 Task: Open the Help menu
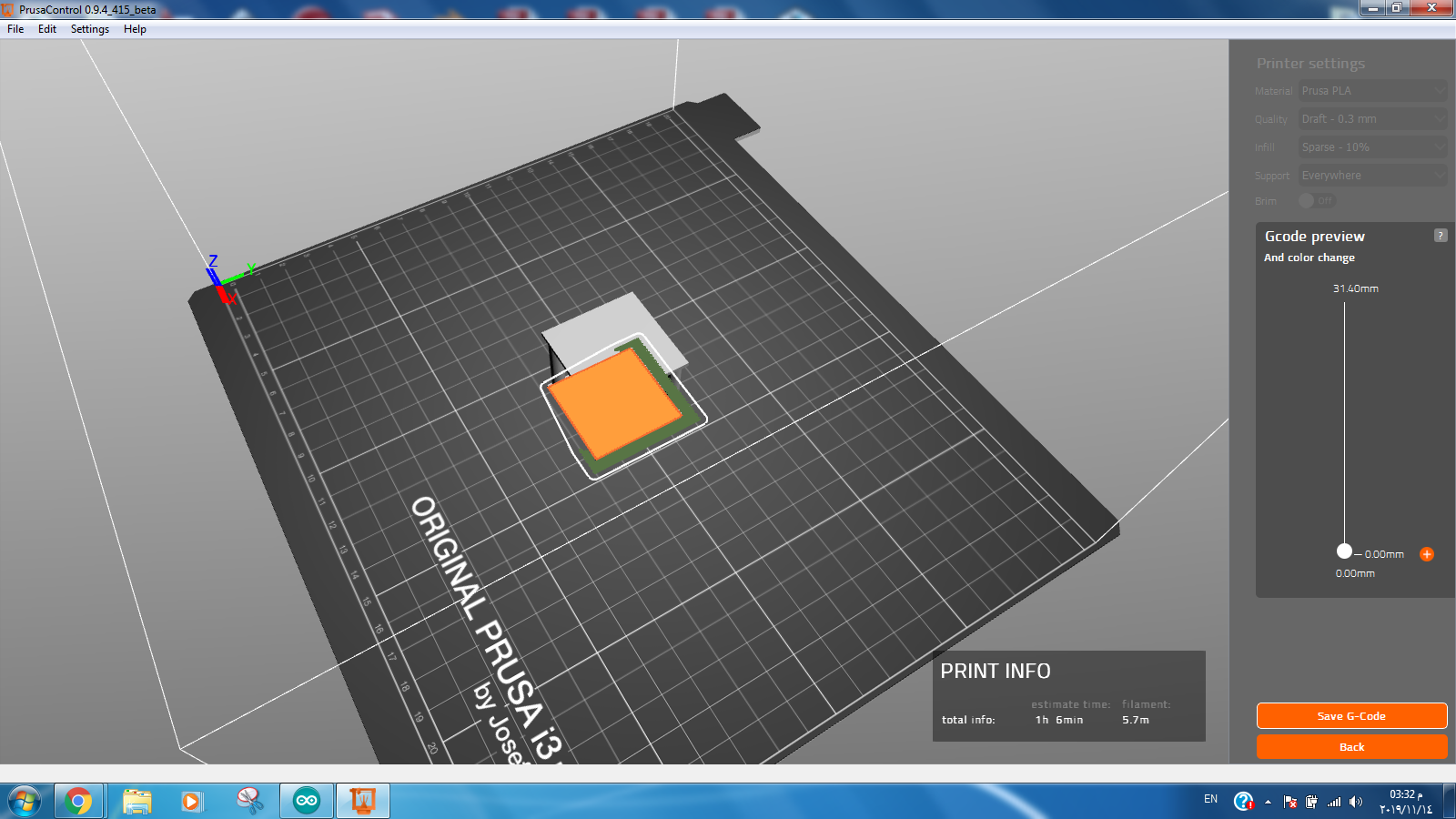(x=135, y=29)
